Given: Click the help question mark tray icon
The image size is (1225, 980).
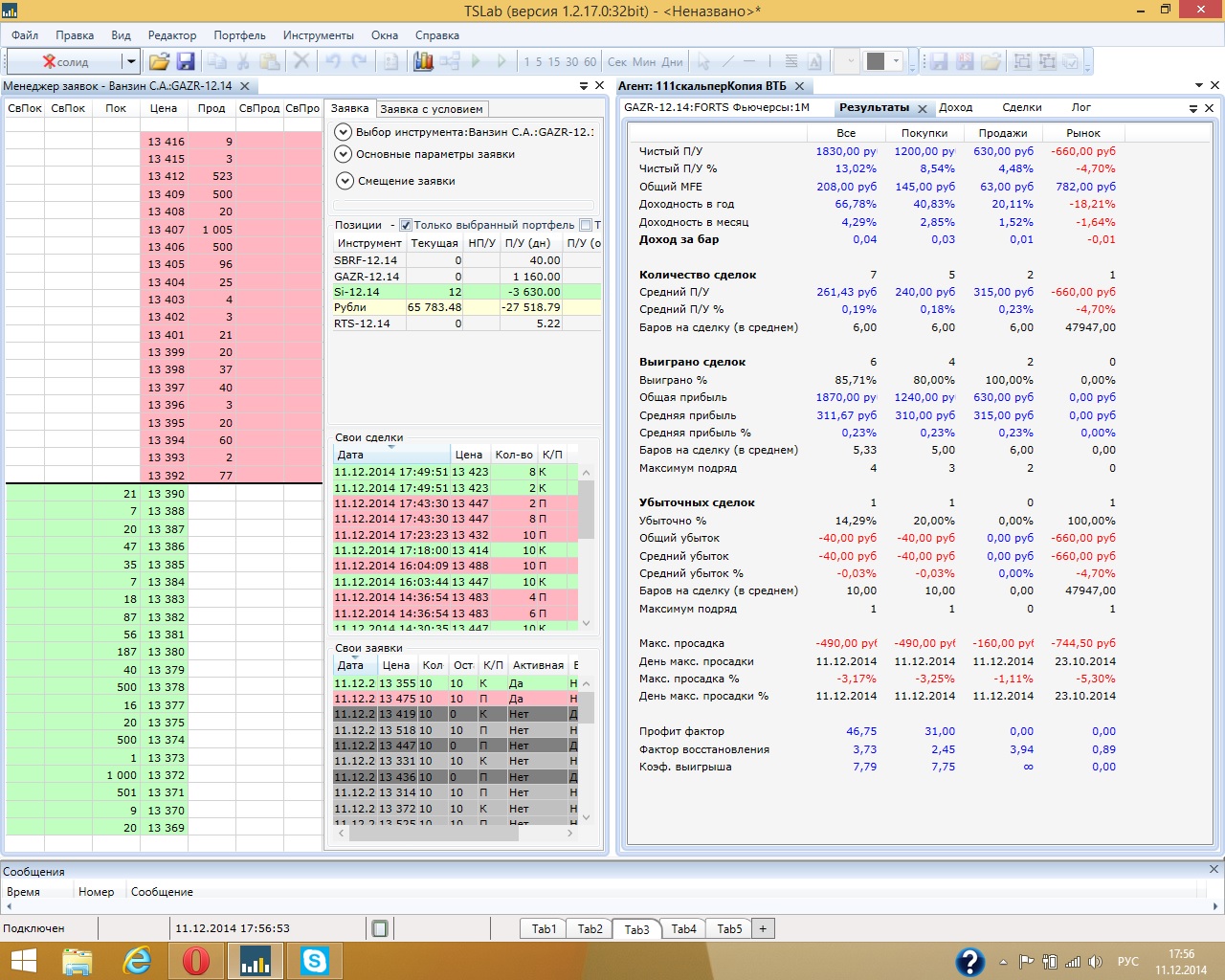Looking at the screenshot, I should pos(969,961).
